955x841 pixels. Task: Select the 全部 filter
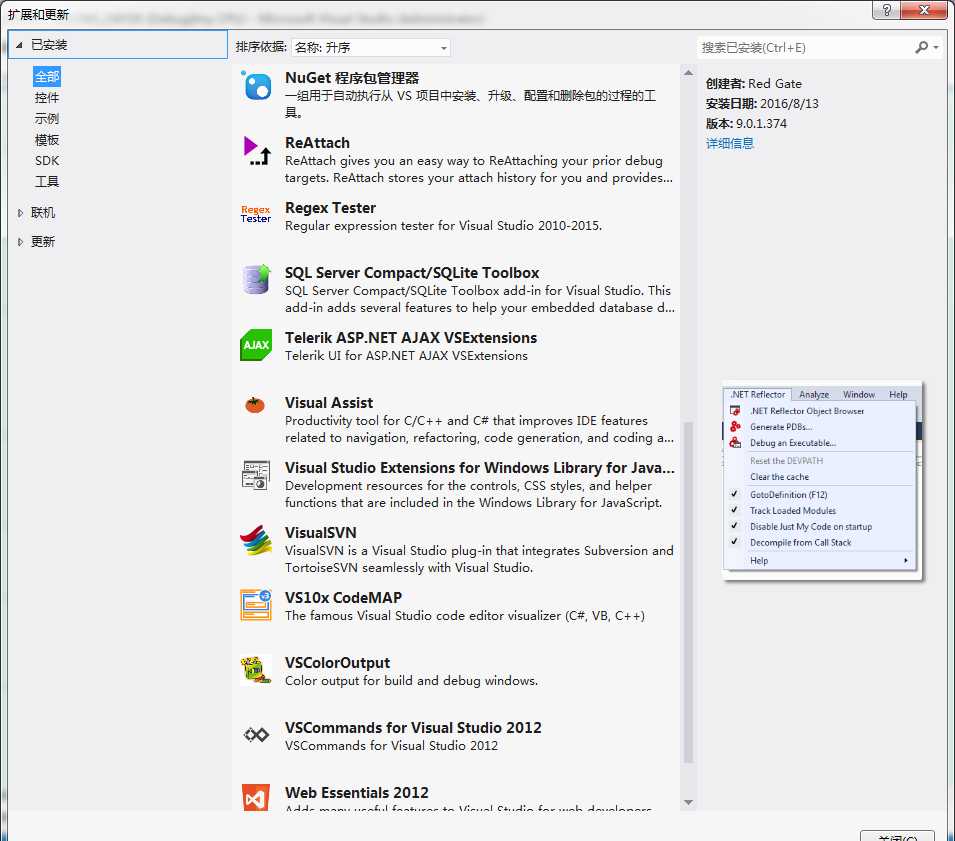pyautogui.click(x=47, y=77)
